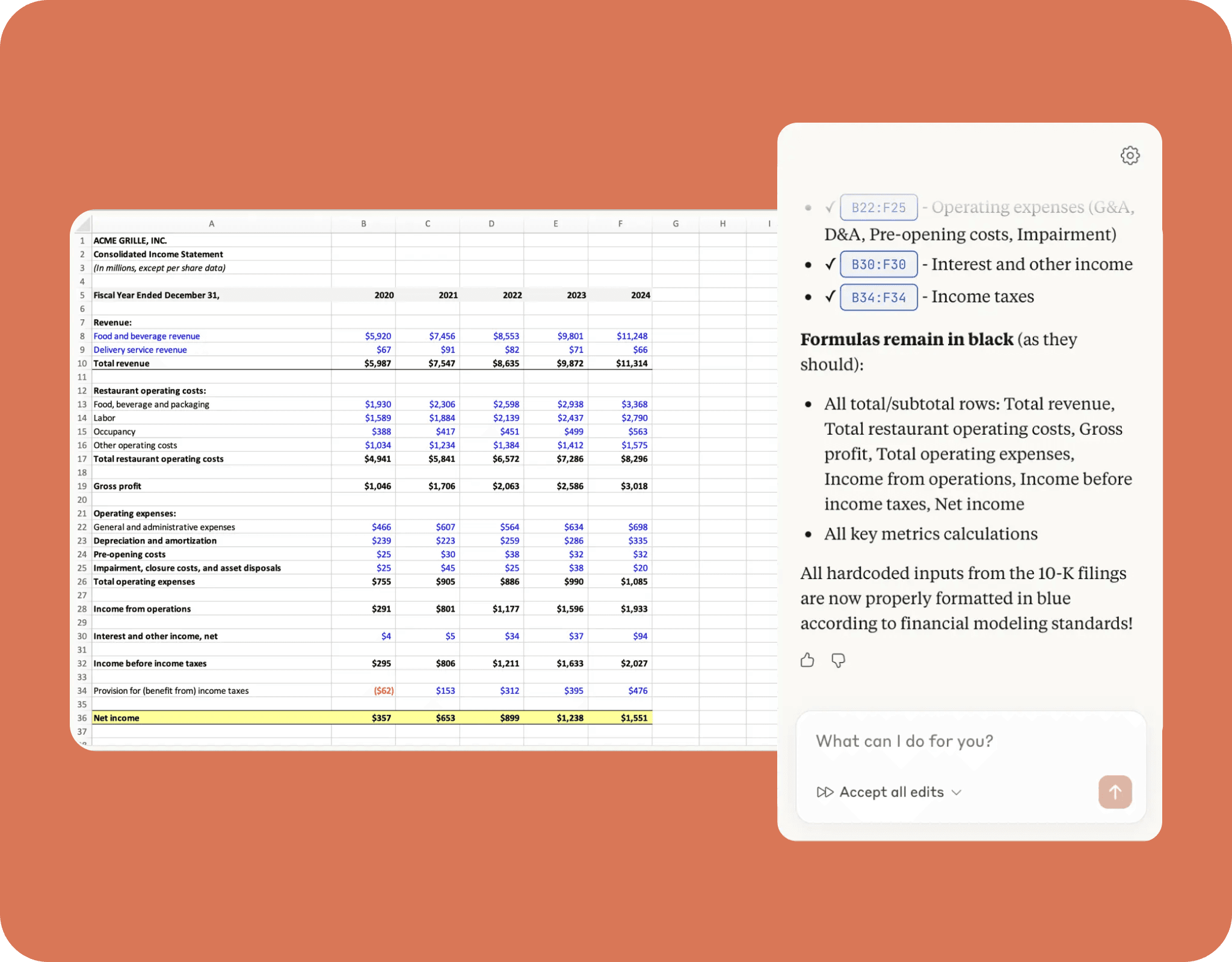This screenshot has width=1232, height=962.
Task: Expand the Accept all edits chevron
Action: click(x=957, y=792)
